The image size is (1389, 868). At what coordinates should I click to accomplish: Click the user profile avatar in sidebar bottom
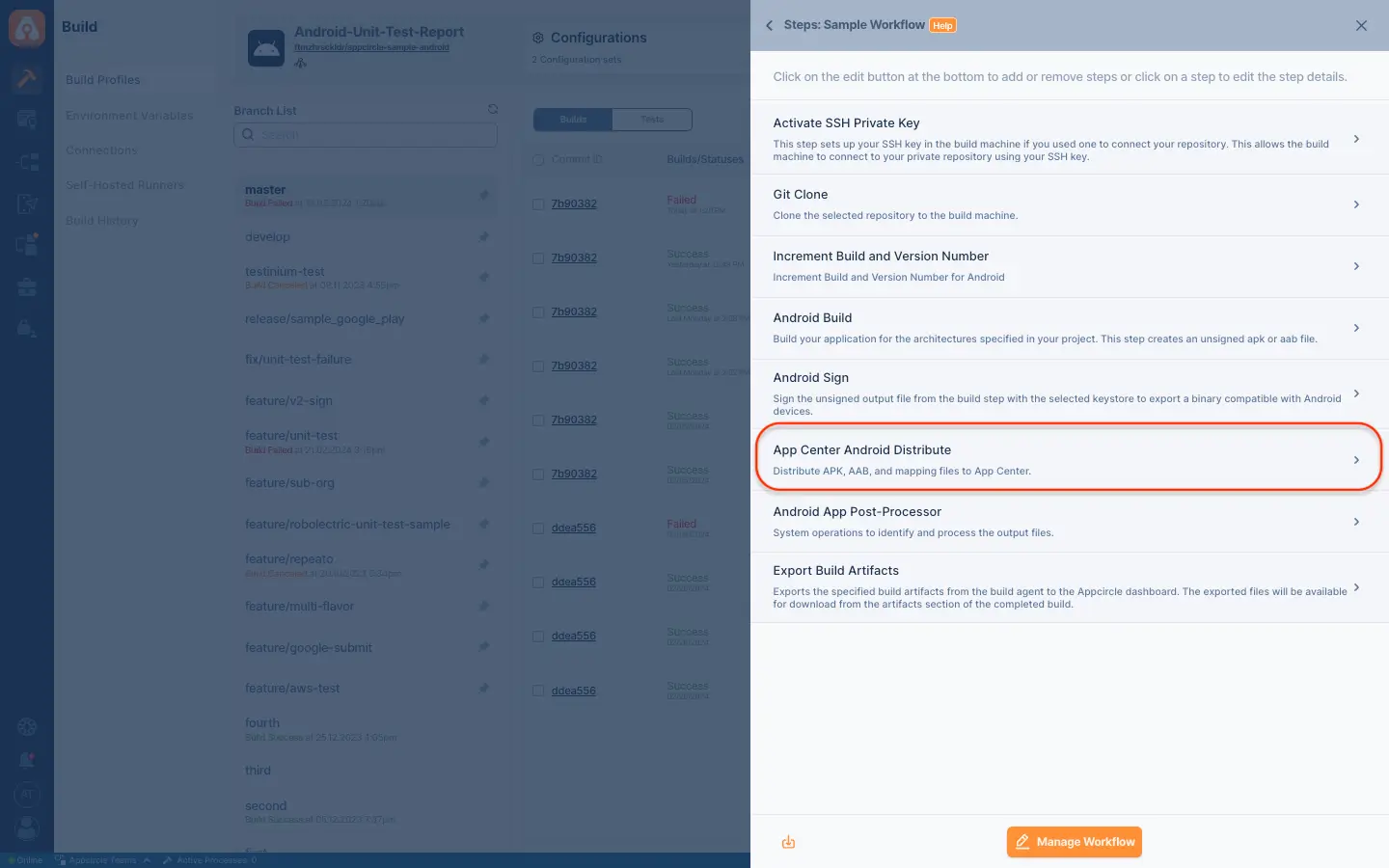tap(27, 827)
